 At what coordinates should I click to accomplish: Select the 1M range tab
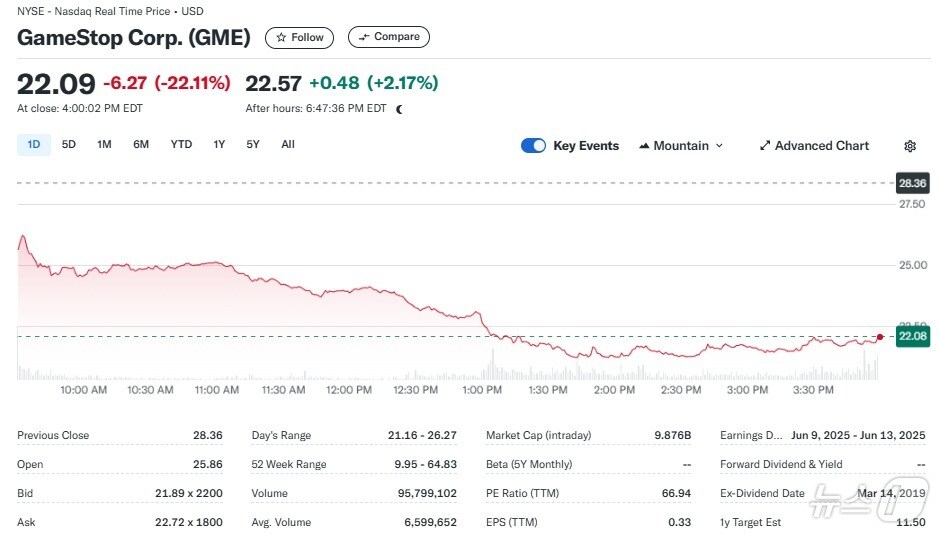pos(104,144)
